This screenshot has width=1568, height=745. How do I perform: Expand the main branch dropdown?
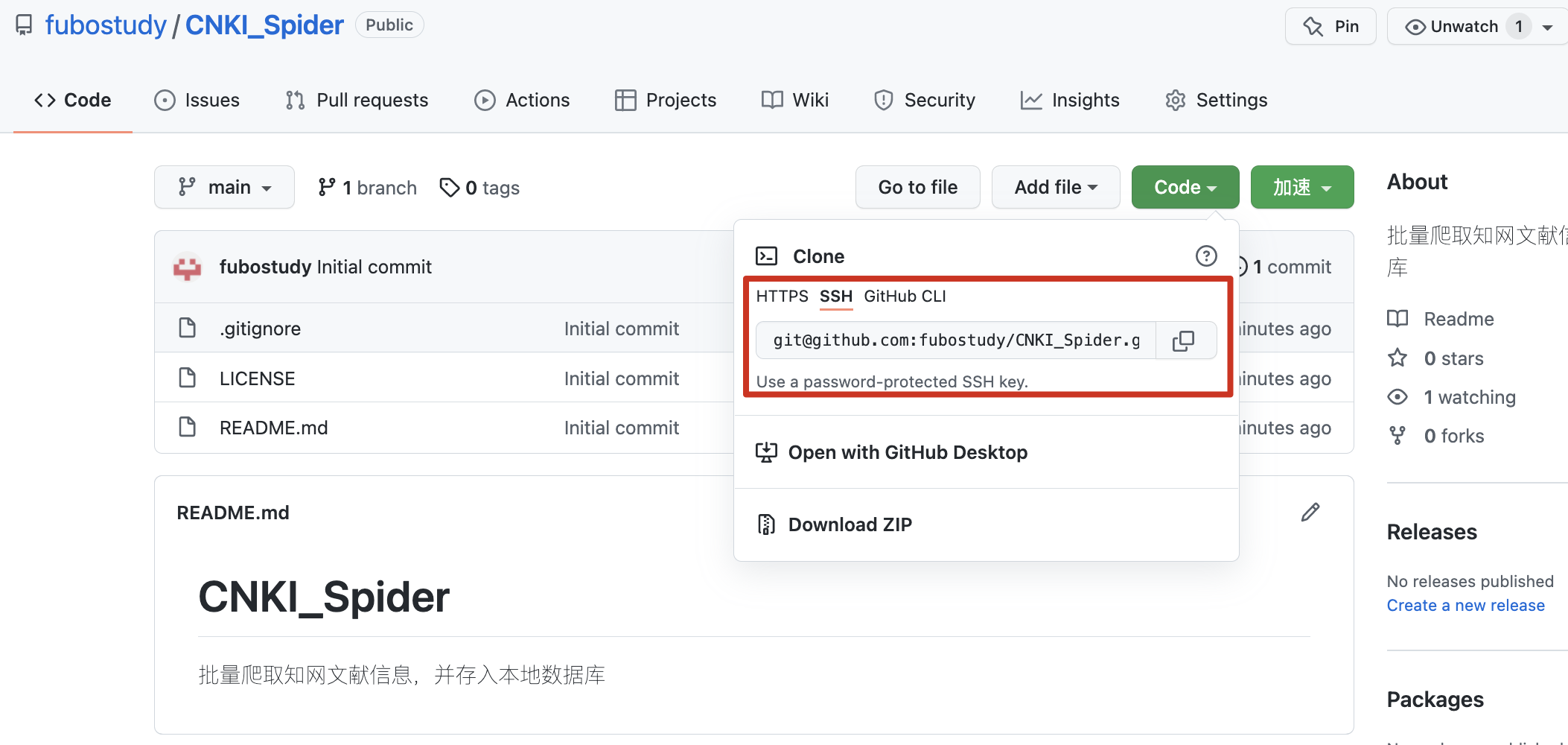pyautogui.click(x=224, y=187)
